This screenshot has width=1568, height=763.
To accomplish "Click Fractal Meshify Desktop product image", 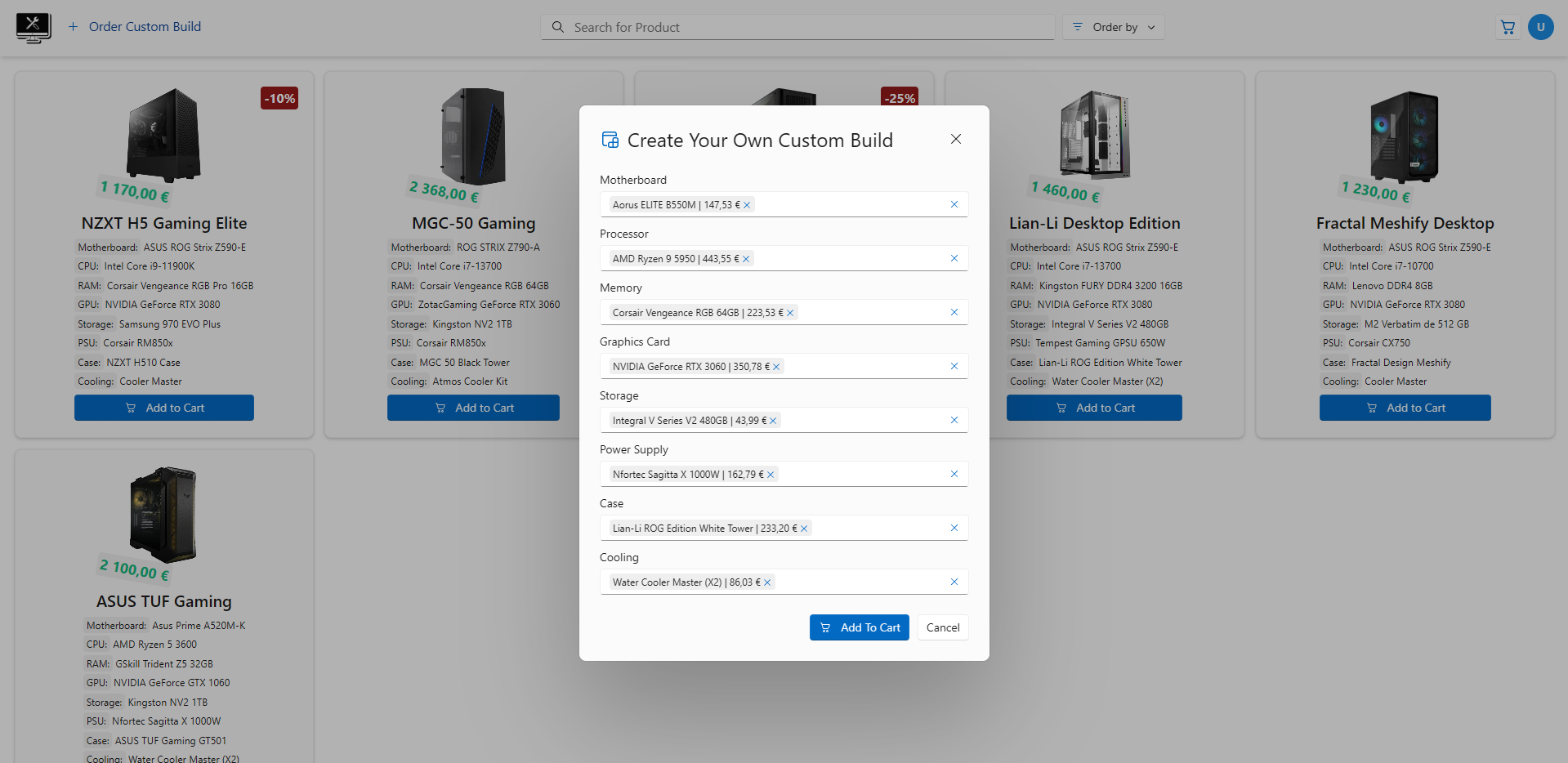I will tap(1405, 136).
